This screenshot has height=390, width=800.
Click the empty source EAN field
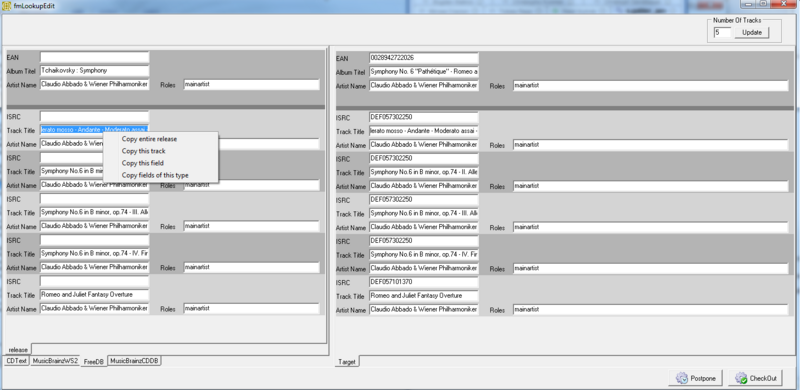click(94, 57)
